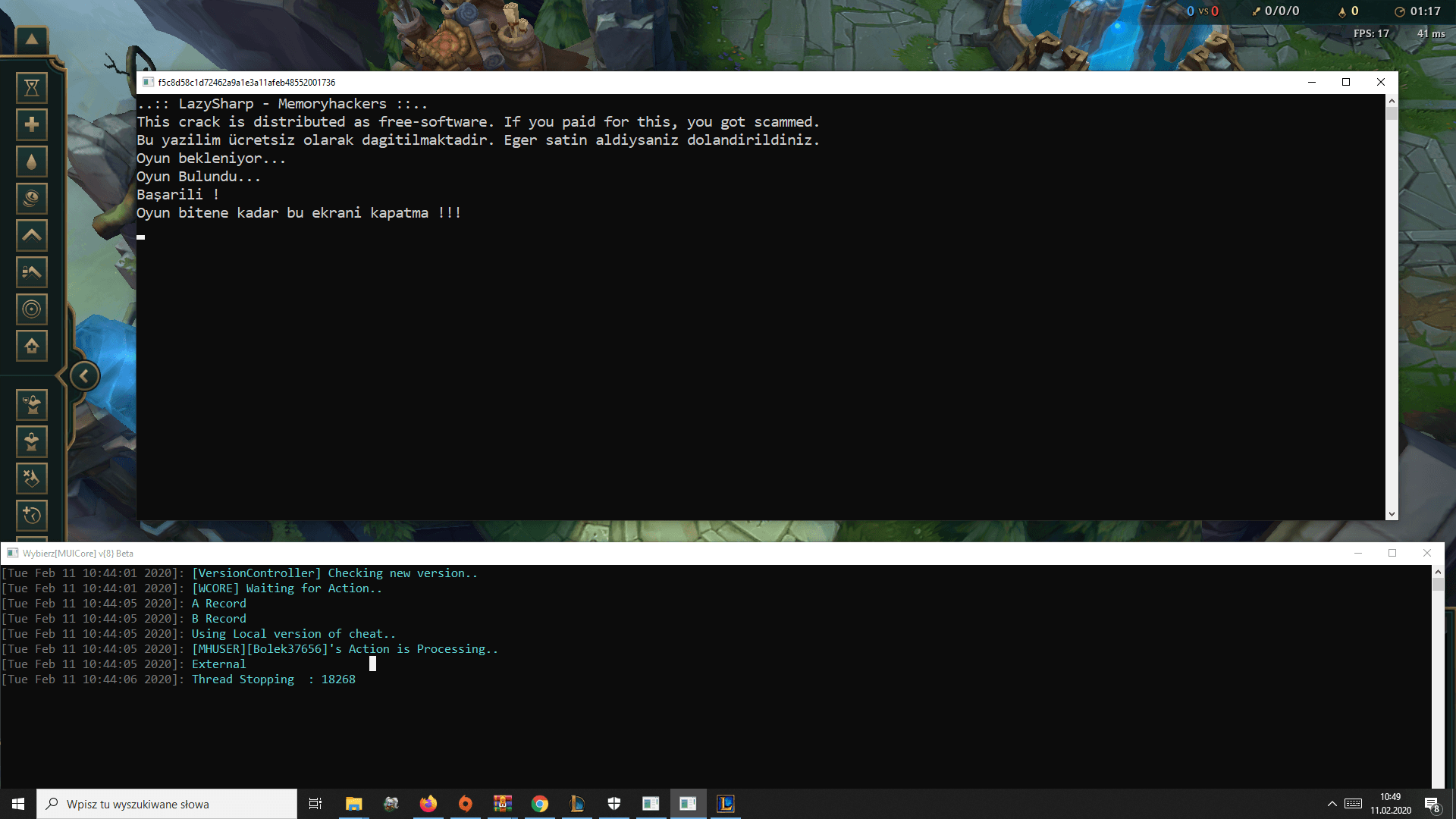The image size is (1456, 819).
Task: Minimize the LazySharp console window
Action: click(1311, 82)
